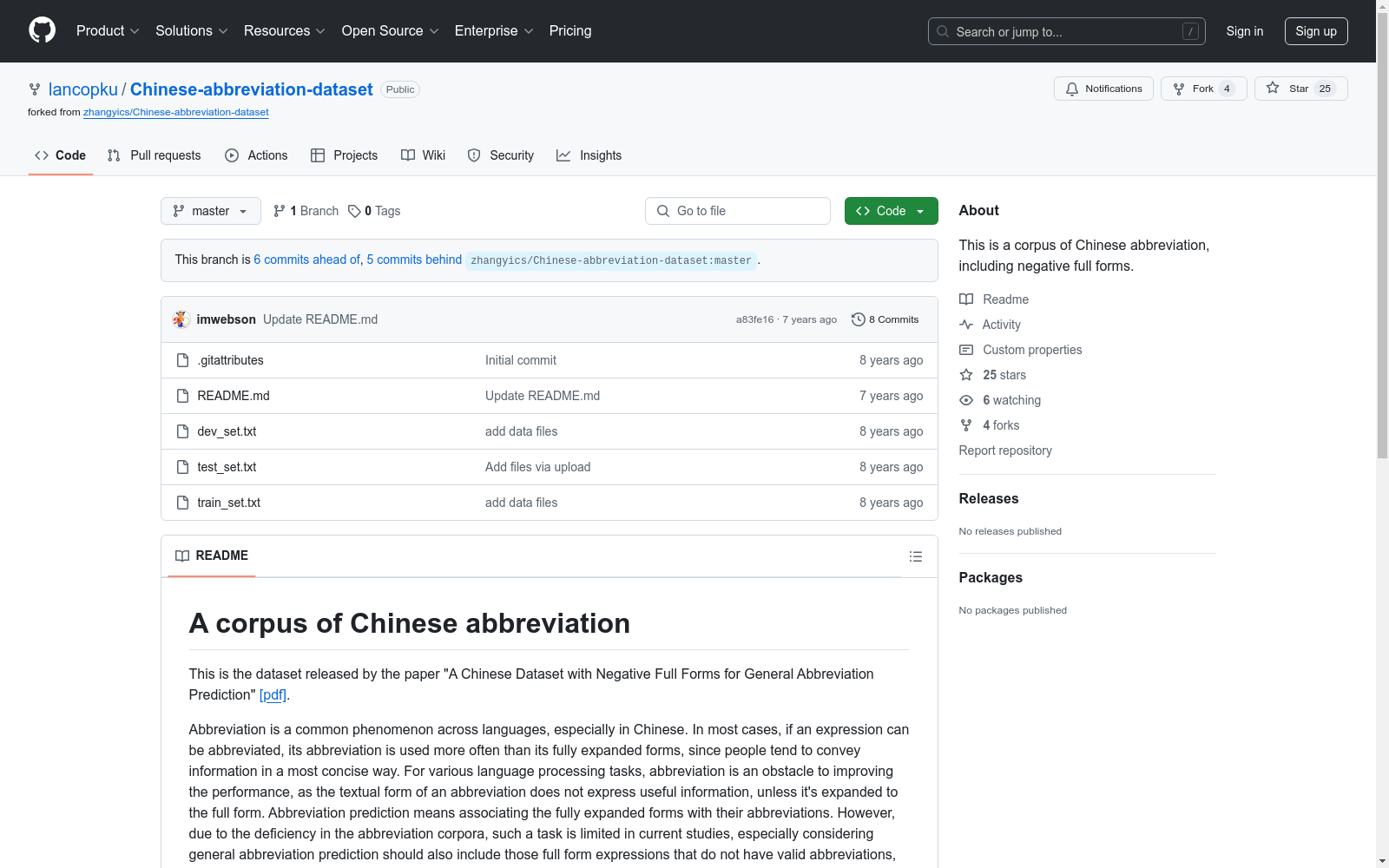This screenshot has height=868, width=1389.
Task: Expand the Product menu
Action: 108,30
